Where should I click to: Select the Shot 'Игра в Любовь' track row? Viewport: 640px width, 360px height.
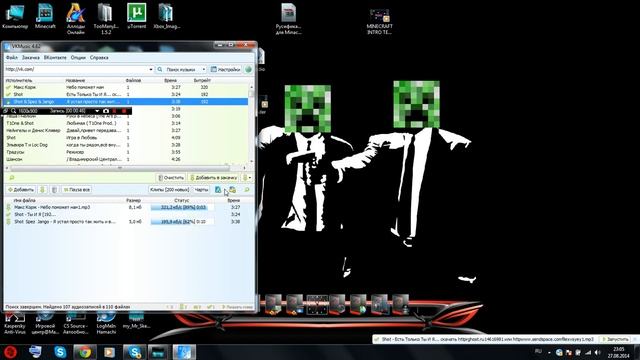[126, 138]
